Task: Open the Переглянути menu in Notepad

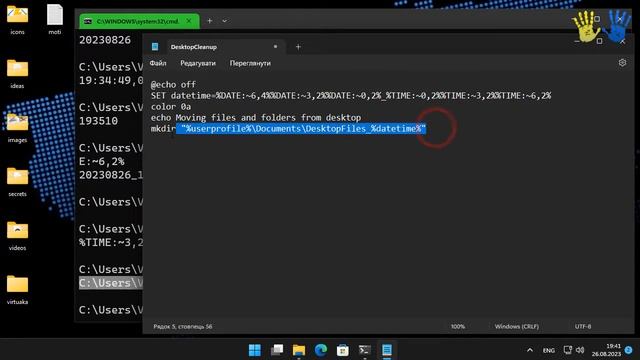Action: click(250, 63)
